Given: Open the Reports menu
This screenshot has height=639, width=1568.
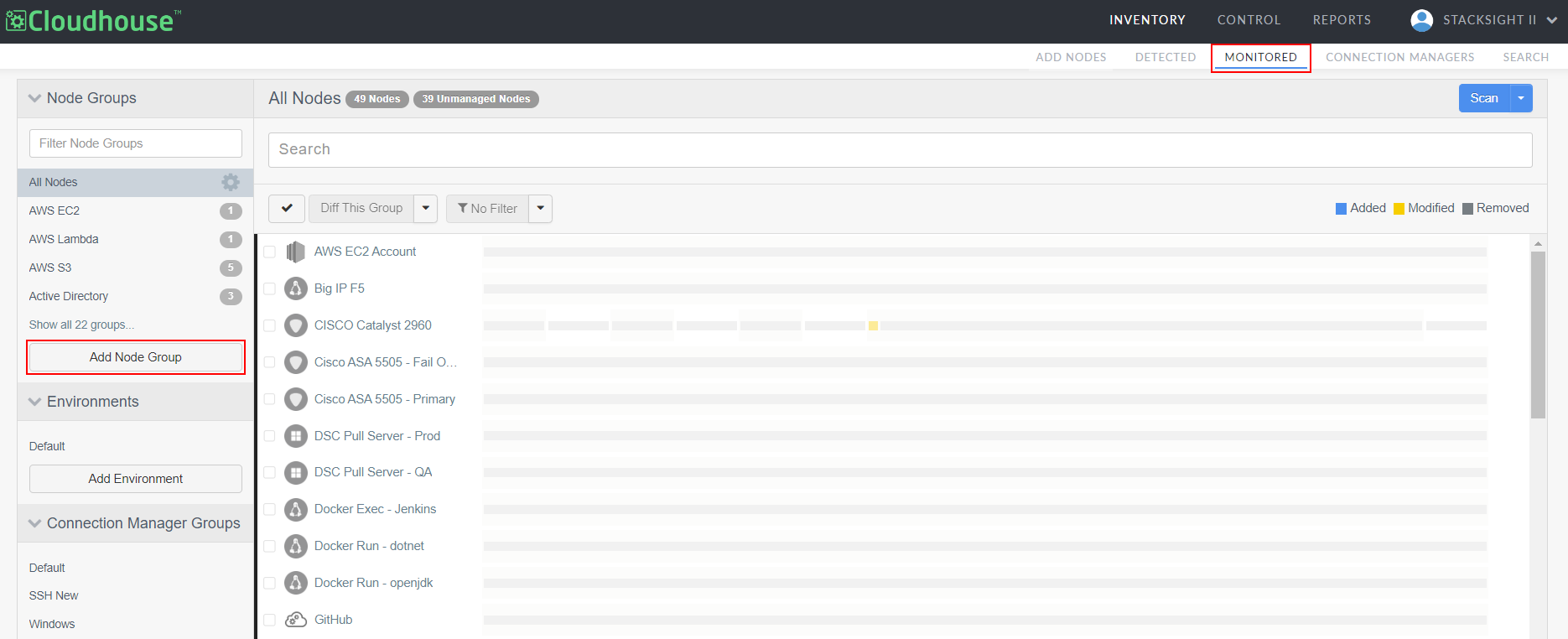Looking at the screenshot, I should coord(1342,20).
